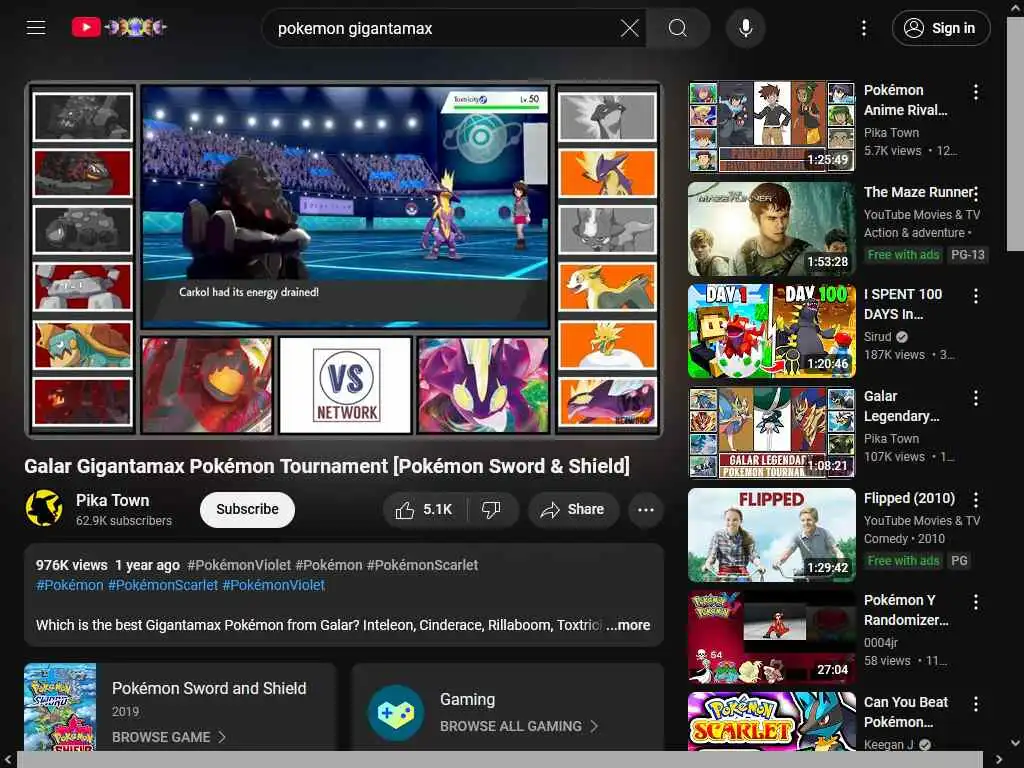Image resolution: width=1024 pixels, height=768 pixels.
Task: Click BROWSE GAME link
Action: pyautogui.click(x=168, y=737)
